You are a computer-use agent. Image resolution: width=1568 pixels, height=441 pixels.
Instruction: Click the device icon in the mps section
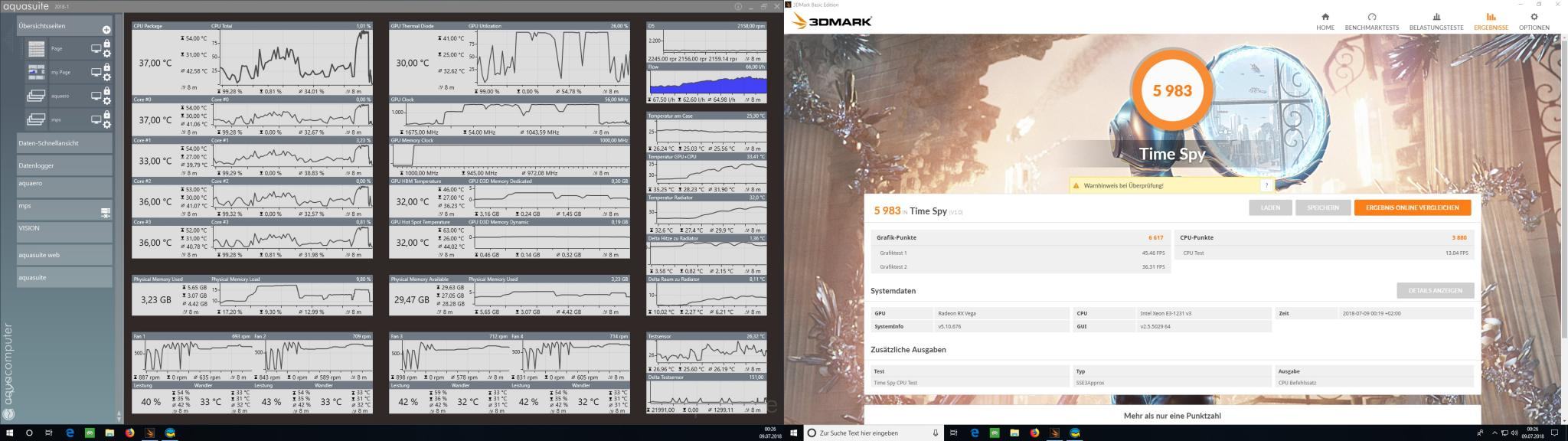tap(106, 213)
